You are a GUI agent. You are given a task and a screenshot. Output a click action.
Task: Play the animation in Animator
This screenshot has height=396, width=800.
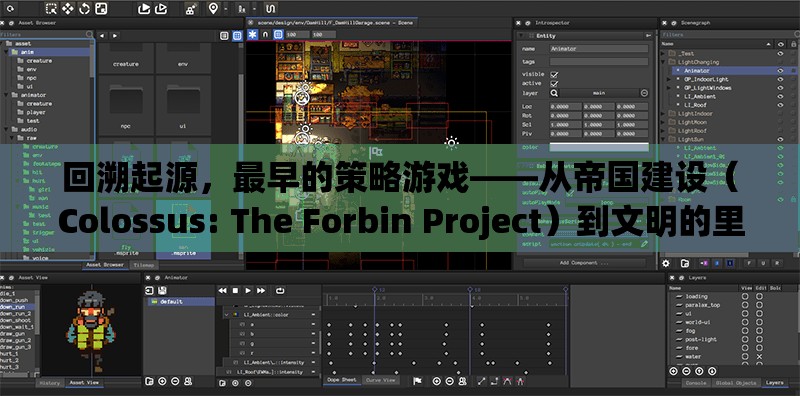coord(248,290)
